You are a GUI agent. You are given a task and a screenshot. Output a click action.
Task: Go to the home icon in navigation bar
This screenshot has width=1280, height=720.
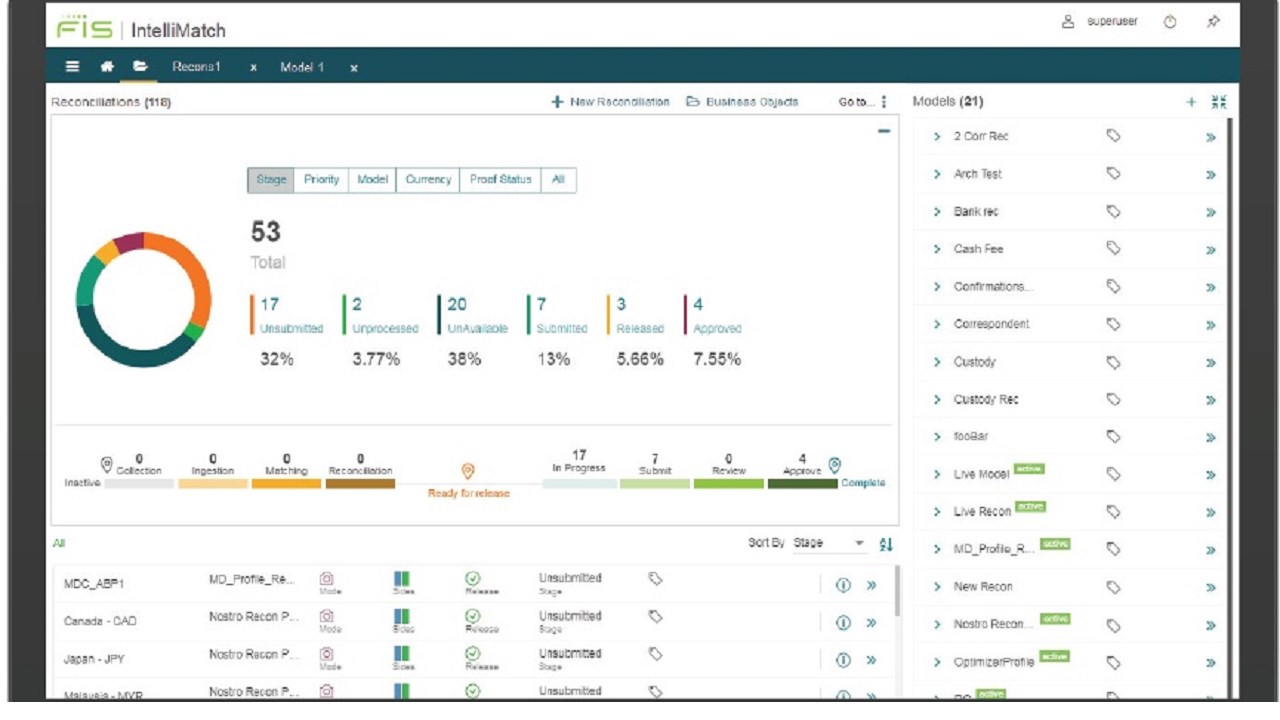click(107, 67)
